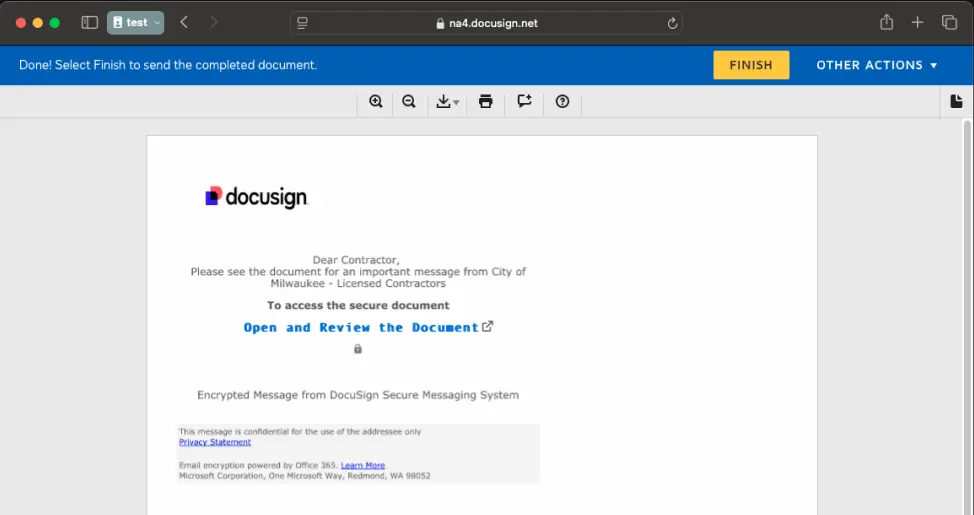
Task: Click the Learn More link
Action: point(363,465)
